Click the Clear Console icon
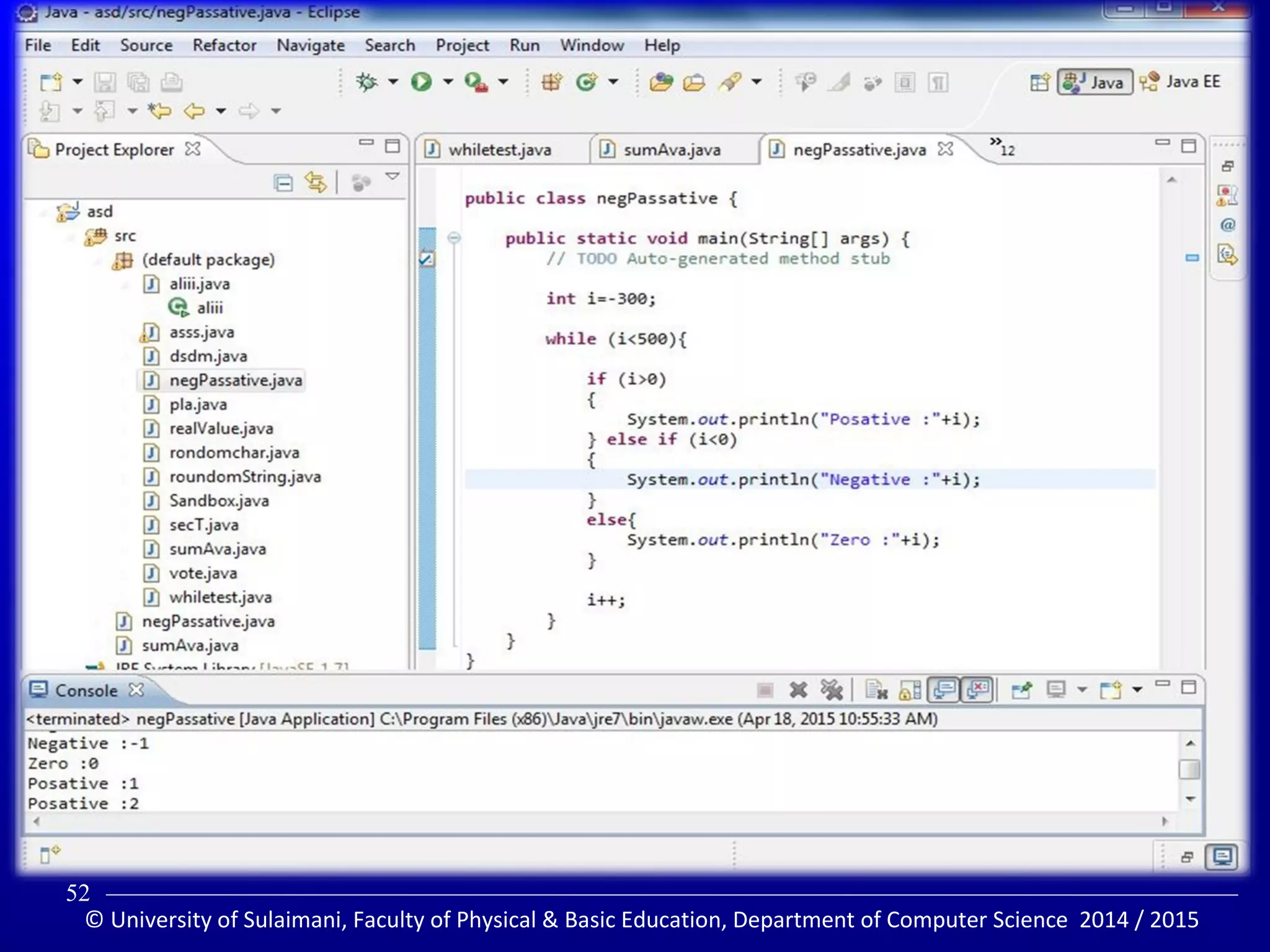 coord(876,690)
